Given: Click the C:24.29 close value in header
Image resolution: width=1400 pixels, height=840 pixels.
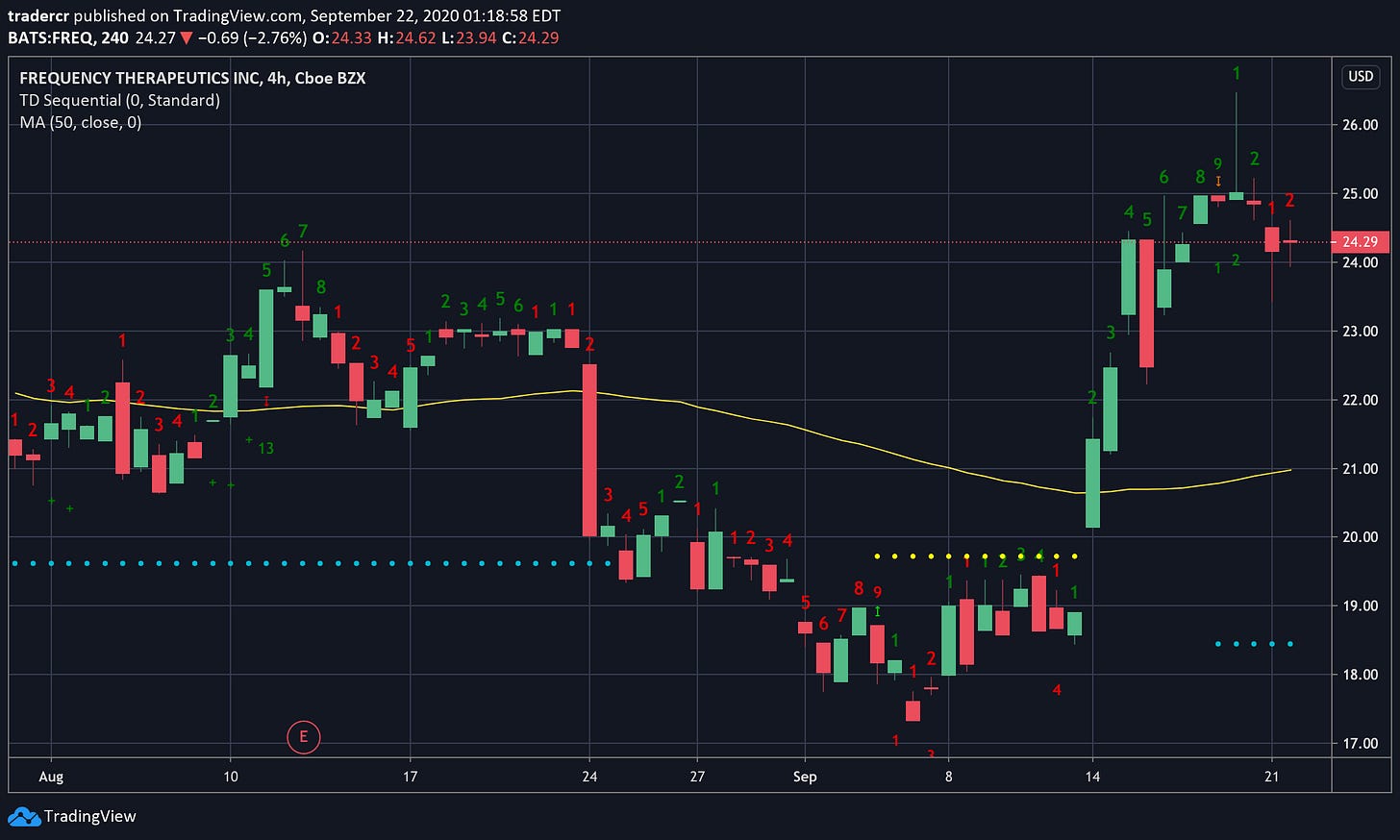Looking at the screenshot, I should pos(531,38).
